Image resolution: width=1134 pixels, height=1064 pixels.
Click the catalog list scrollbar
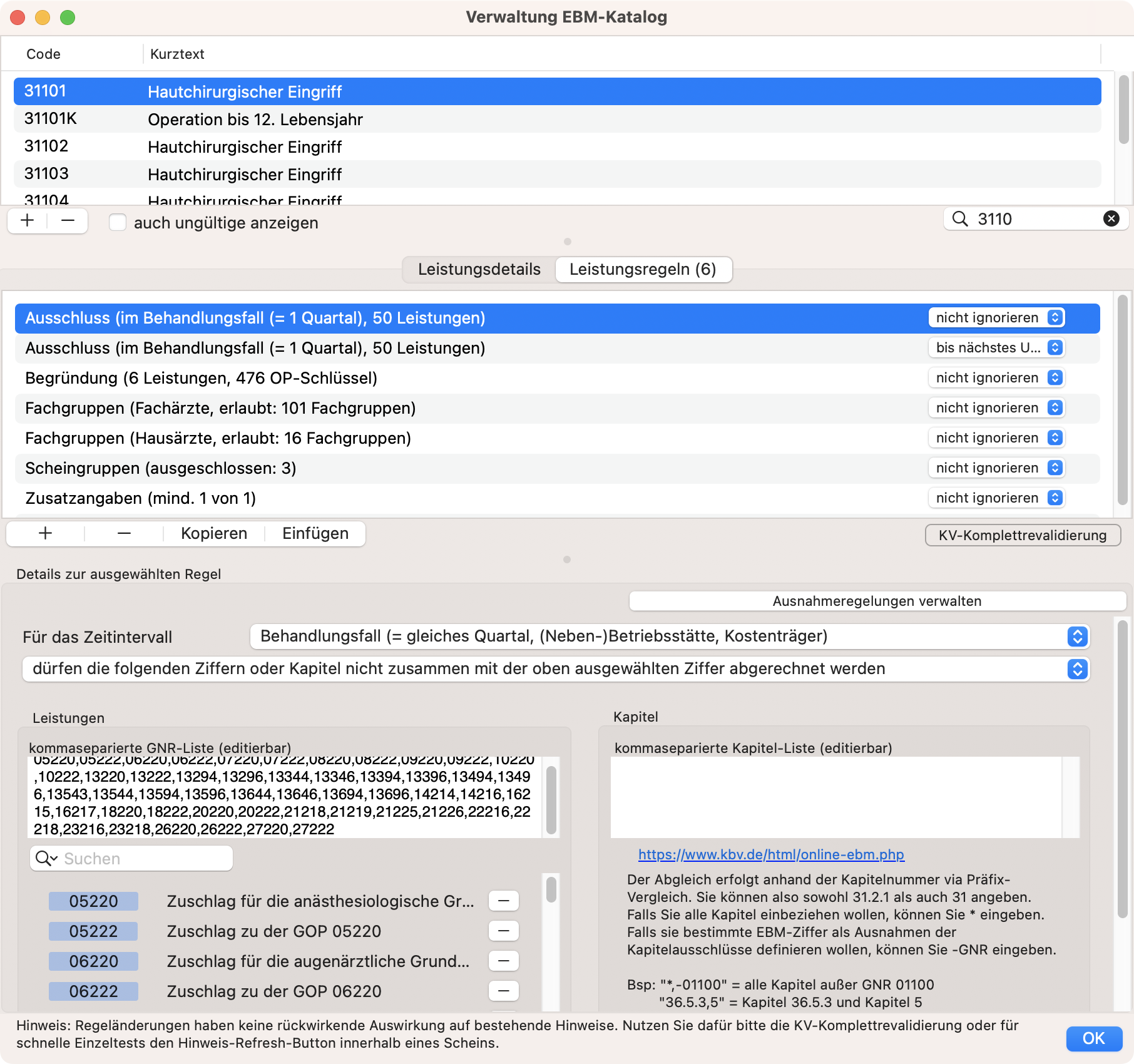[x=1123, y=110]
